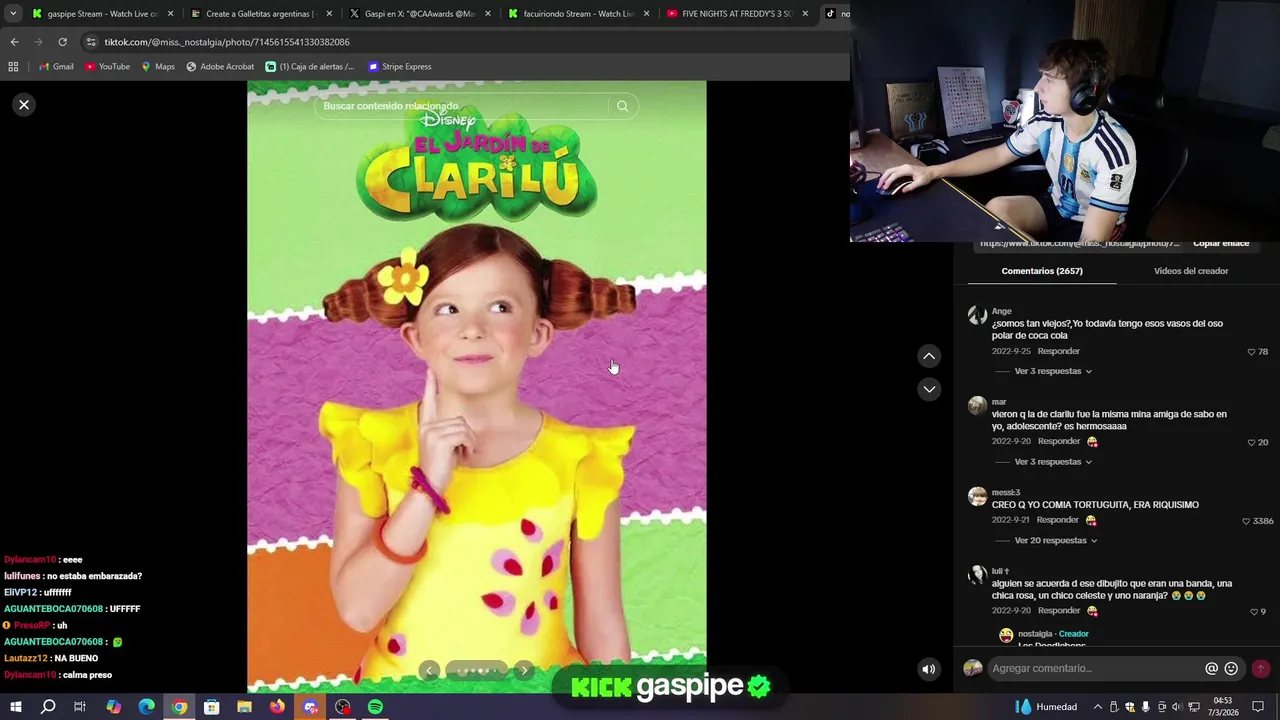Go to previous TikTok post with up arrow
1280x720 pixels.
pyautogui.click(x=929, y=356)
